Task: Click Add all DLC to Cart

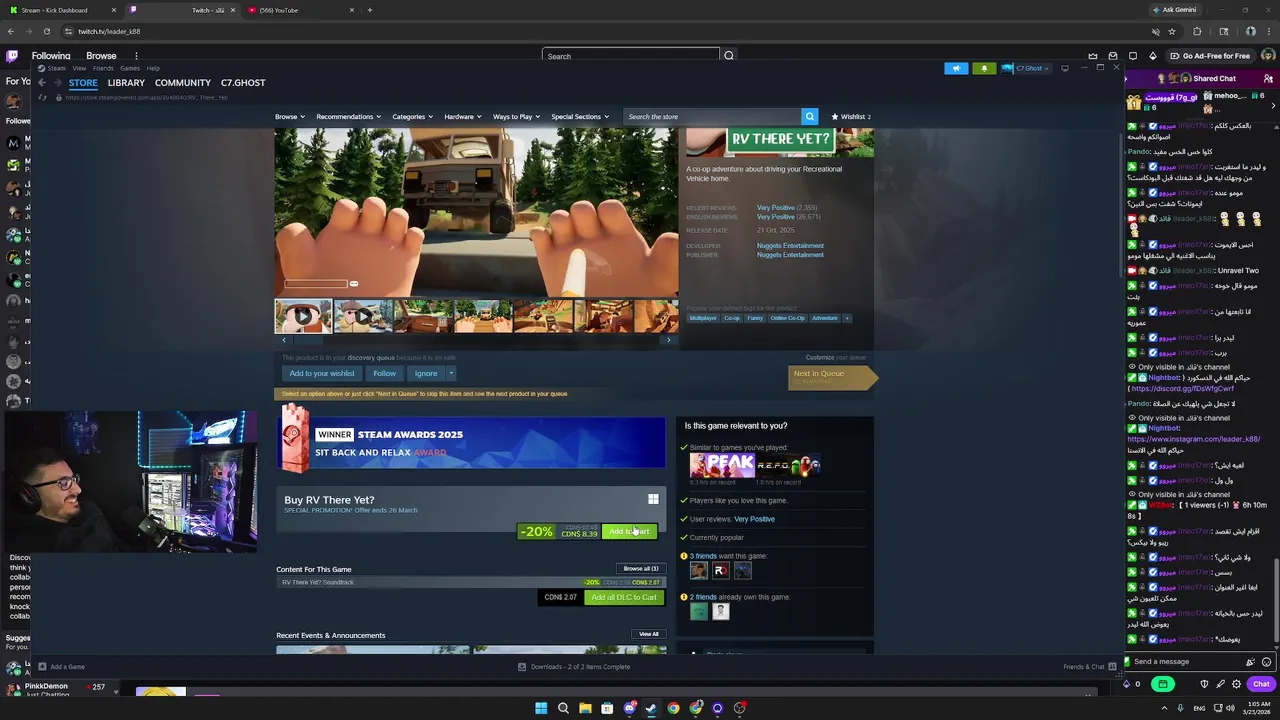Action: (624, 598)
